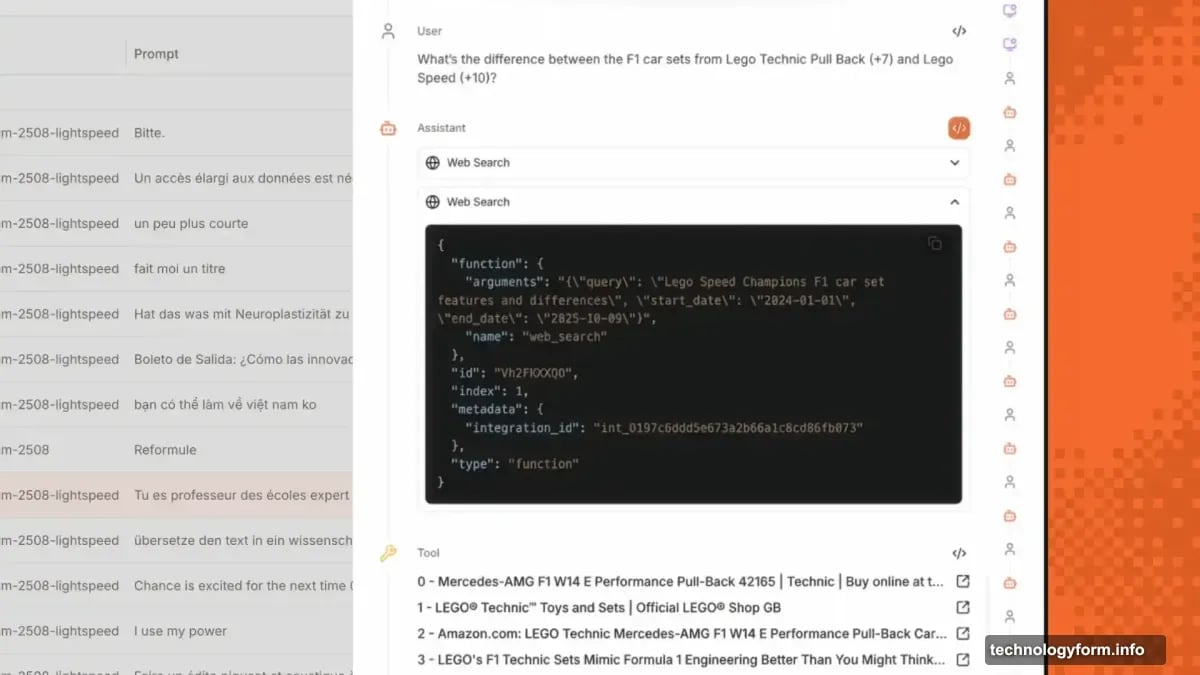Viewport: 1200px width, 675px height.
Task: Click the "name": "web_search" line in code
Action: (536, 337)
